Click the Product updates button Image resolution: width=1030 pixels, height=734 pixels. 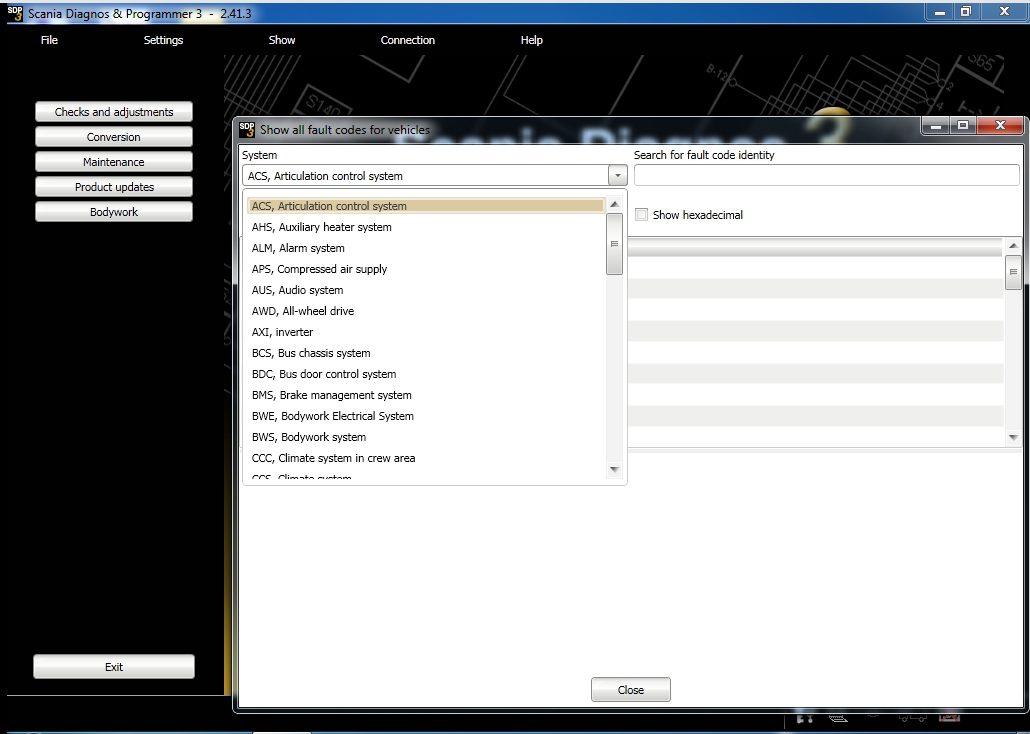point(114,187)
